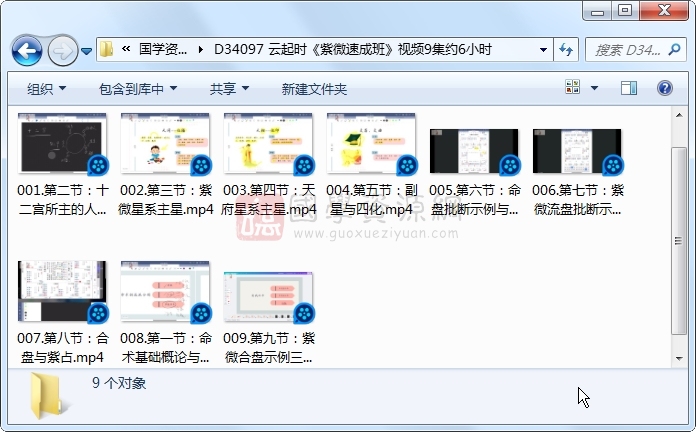Click file name 006.第七节：紫微流盘批断示...
This screenshot has height=432, width=696.
(577, 200)
